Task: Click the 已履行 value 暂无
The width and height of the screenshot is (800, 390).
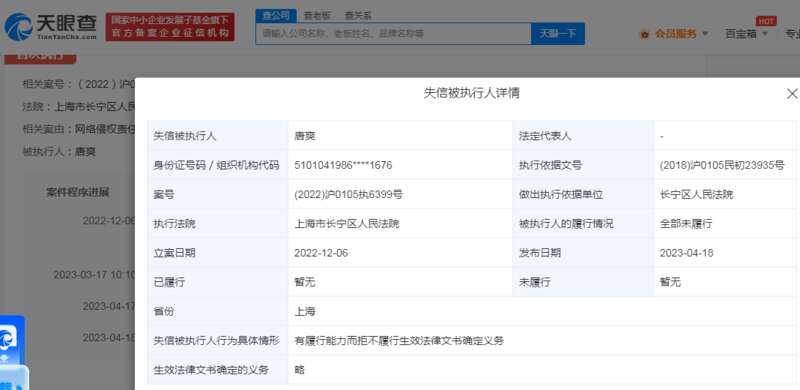Action: click(x=305, y=282)
